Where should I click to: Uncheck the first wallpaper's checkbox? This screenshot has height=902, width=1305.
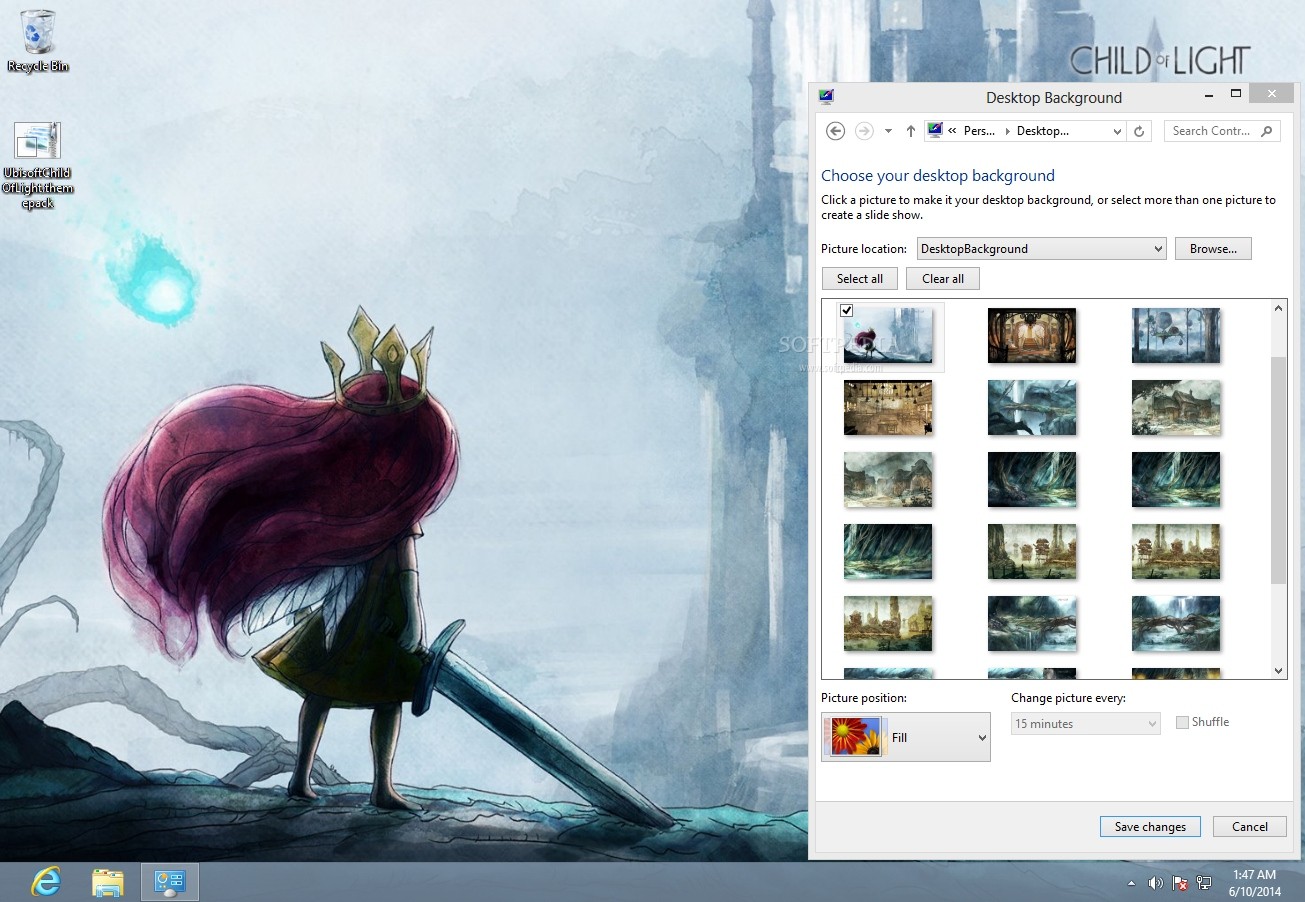(847, 310)
